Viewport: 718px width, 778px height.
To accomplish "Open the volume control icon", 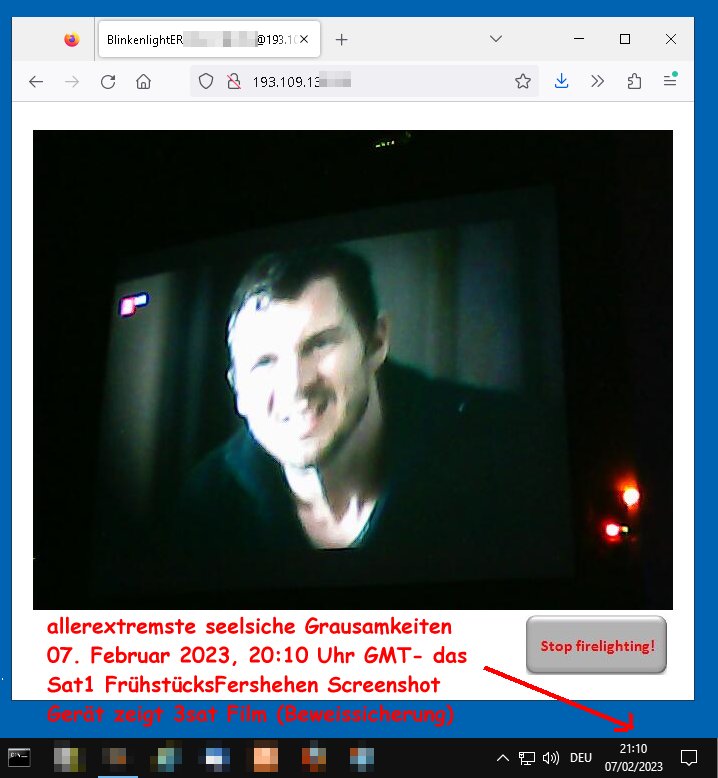I will pyautogui.click(x=551, y=758).
